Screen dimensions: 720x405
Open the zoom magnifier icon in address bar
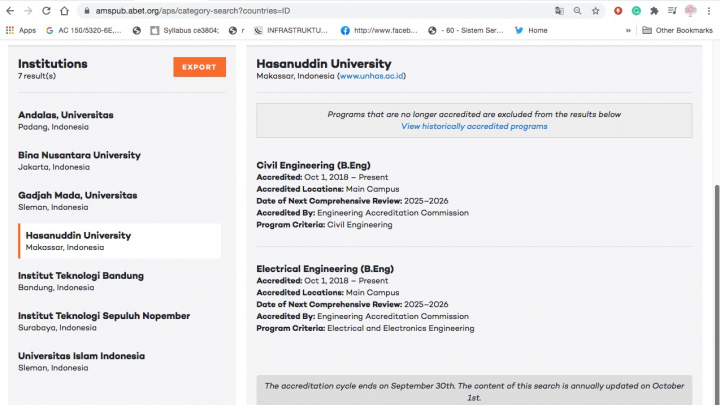coord(578,10)
